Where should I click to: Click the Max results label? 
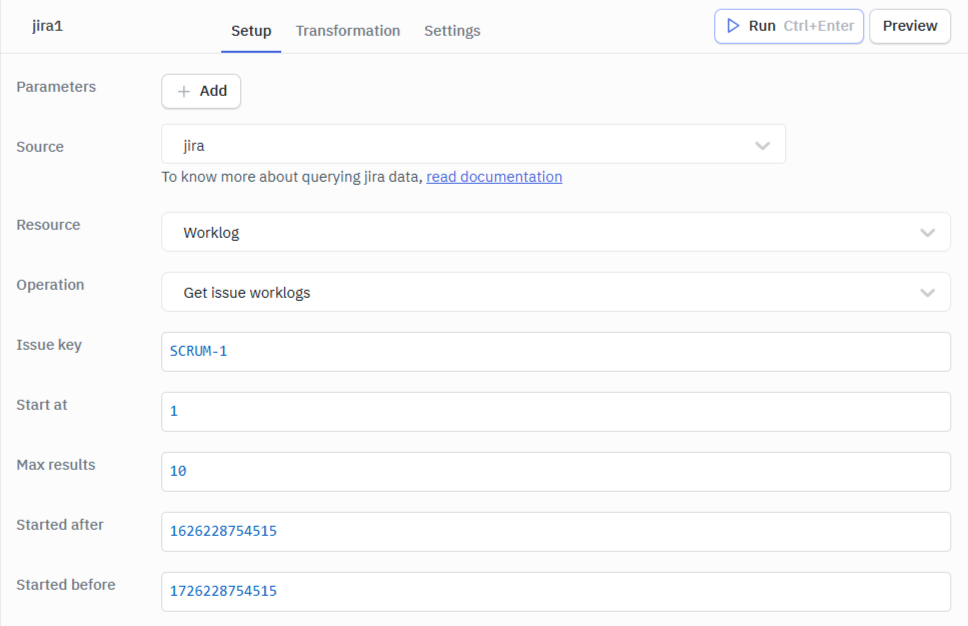pos(56,465)
